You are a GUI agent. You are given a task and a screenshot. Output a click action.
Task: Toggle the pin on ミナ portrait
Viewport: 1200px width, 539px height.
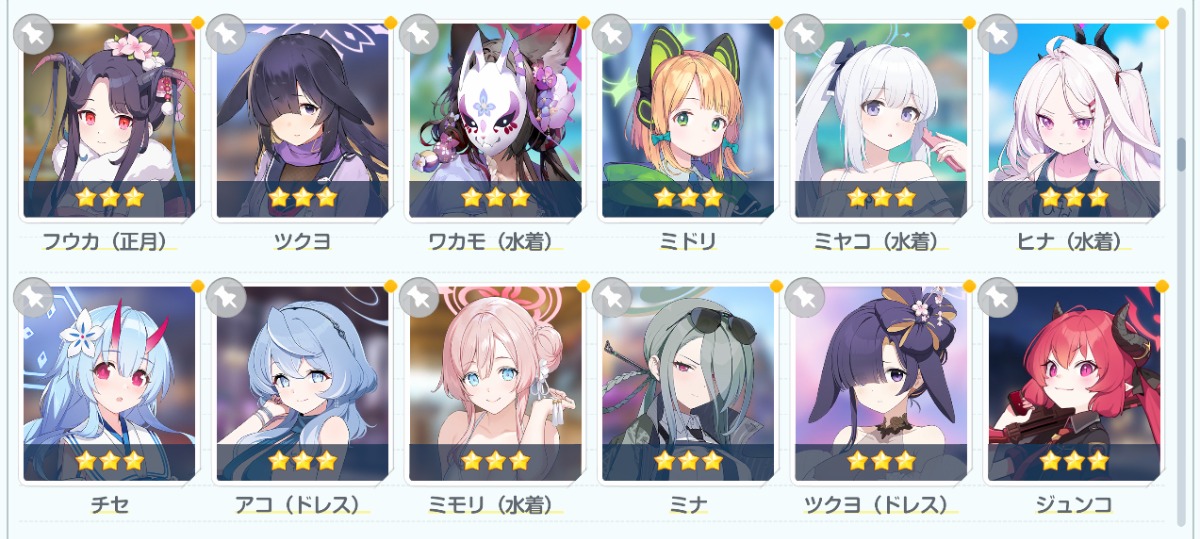point(612,297)
